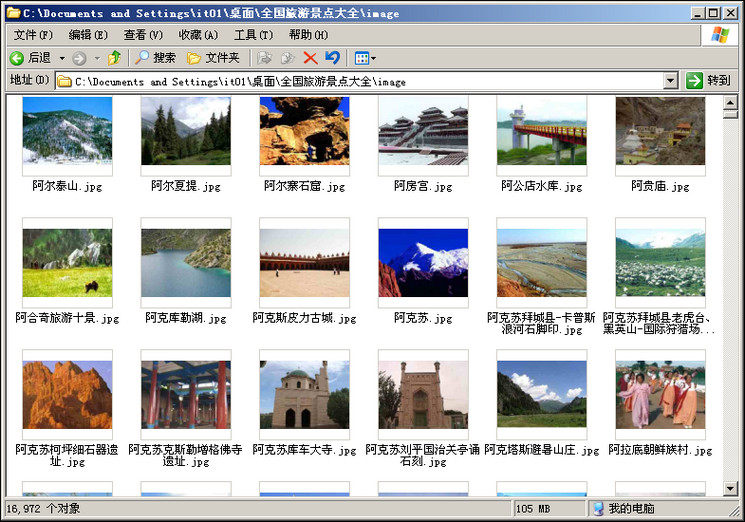Image resolution: width=745 pixels, height=522 pixels.
Task: Select the 阿尔夏提.jpg thumbnail
Action: click(186, 131)
